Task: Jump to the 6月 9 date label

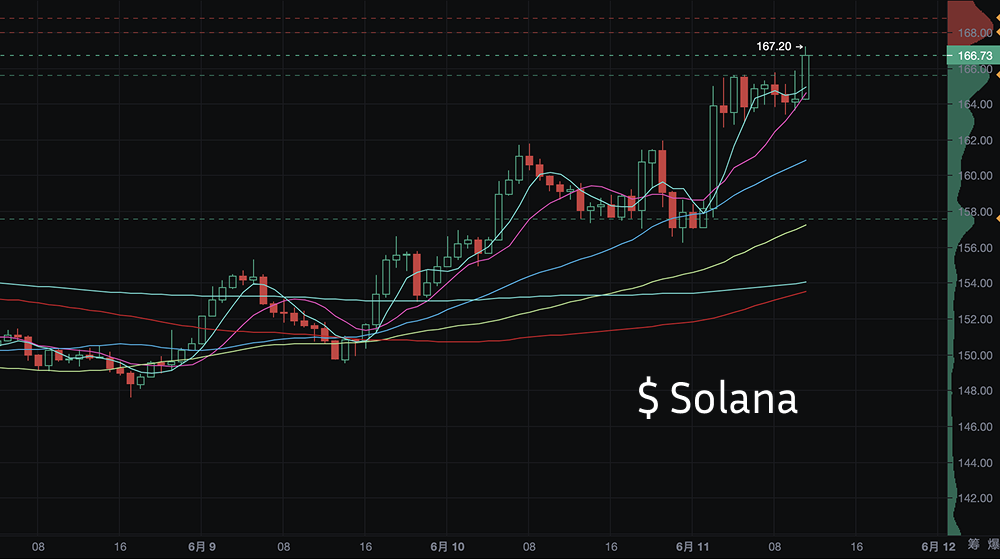Action: click(202, 547)
